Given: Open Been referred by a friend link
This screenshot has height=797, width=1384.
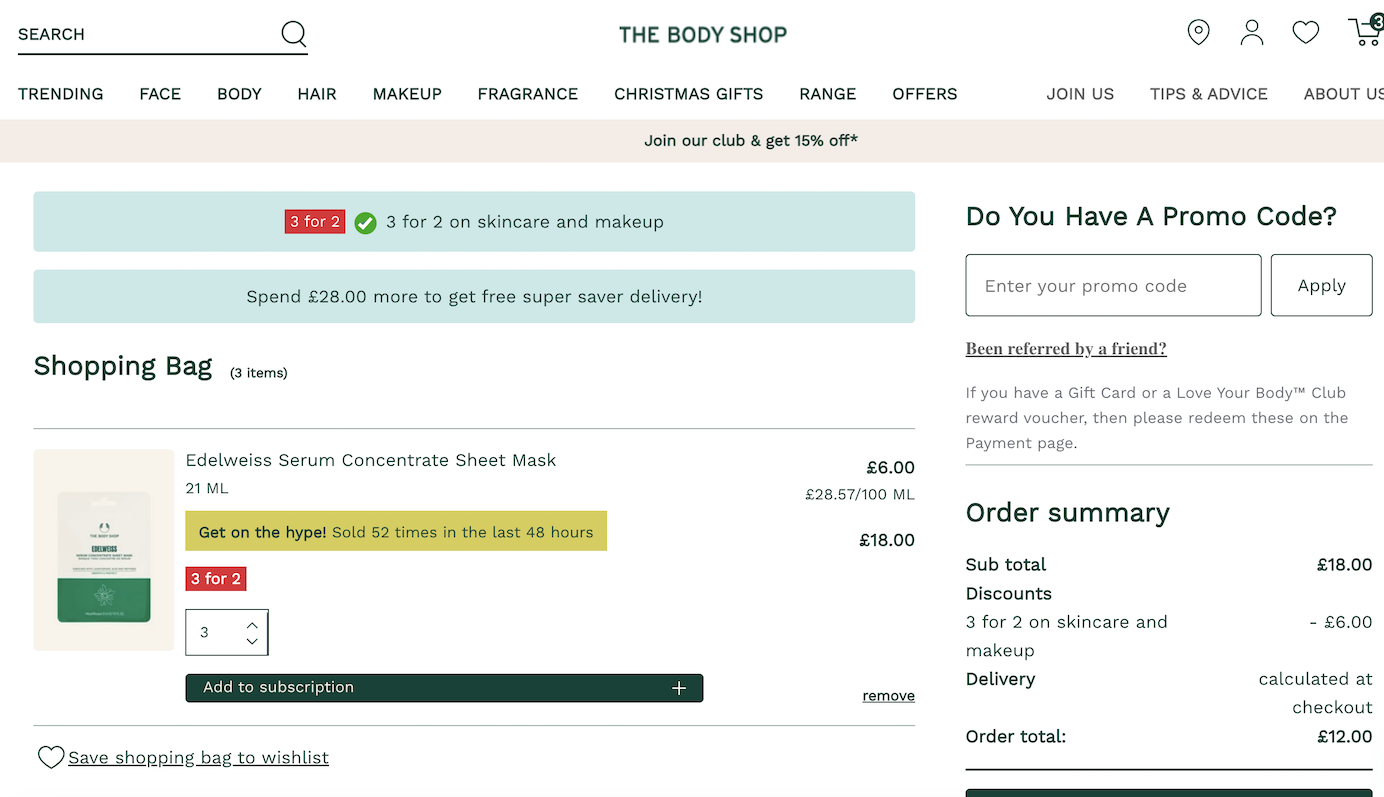Looking at the screenshot, I should (x=1066, y=348).
